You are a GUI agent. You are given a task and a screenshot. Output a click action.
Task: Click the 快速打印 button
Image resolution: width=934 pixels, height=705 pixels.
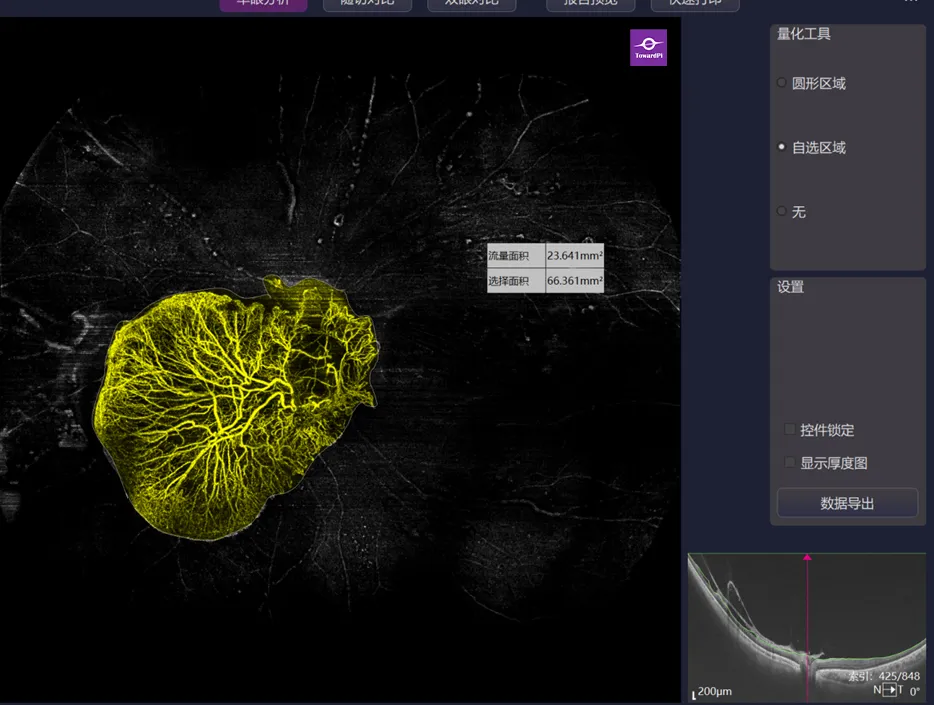click(x=694, y=3)
